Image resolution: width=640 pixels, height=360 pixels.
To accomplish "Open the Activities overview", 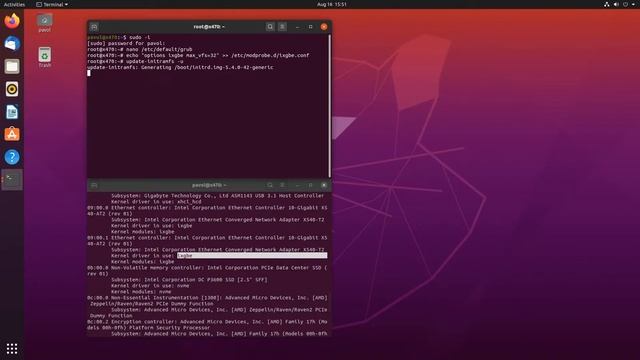I will [14, 4].
